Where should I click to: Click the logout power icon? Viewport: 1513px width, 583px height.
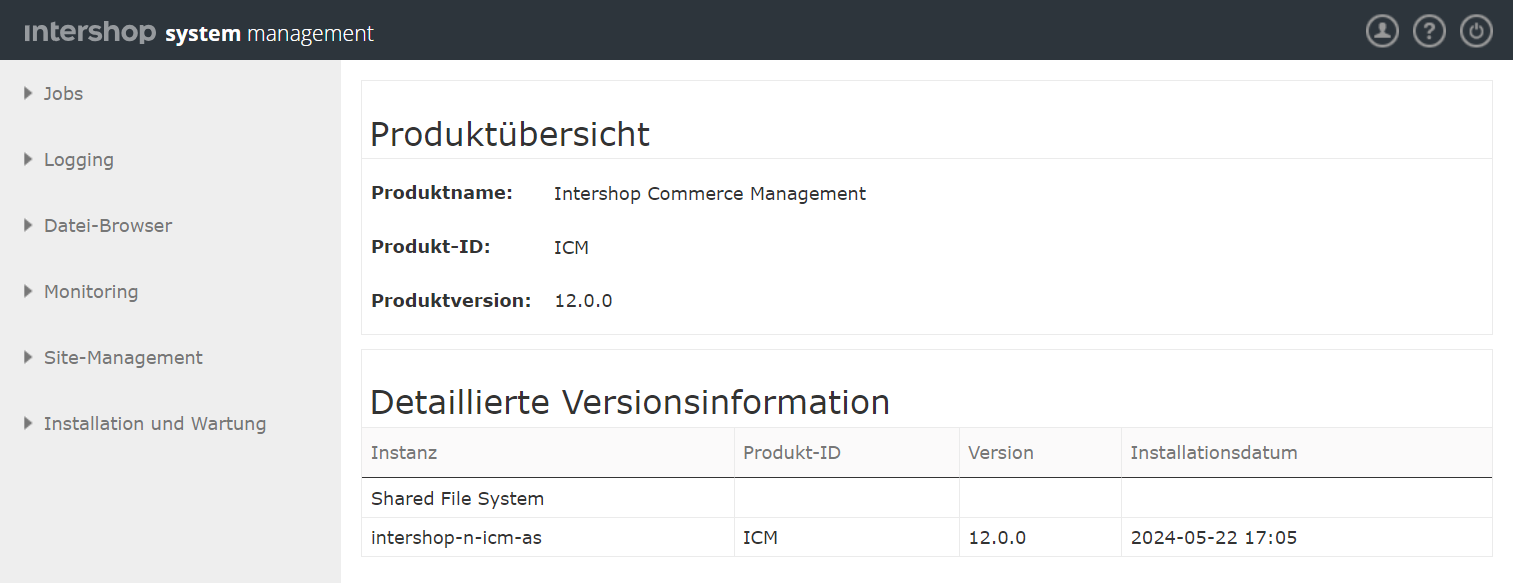click(1476, 31)
